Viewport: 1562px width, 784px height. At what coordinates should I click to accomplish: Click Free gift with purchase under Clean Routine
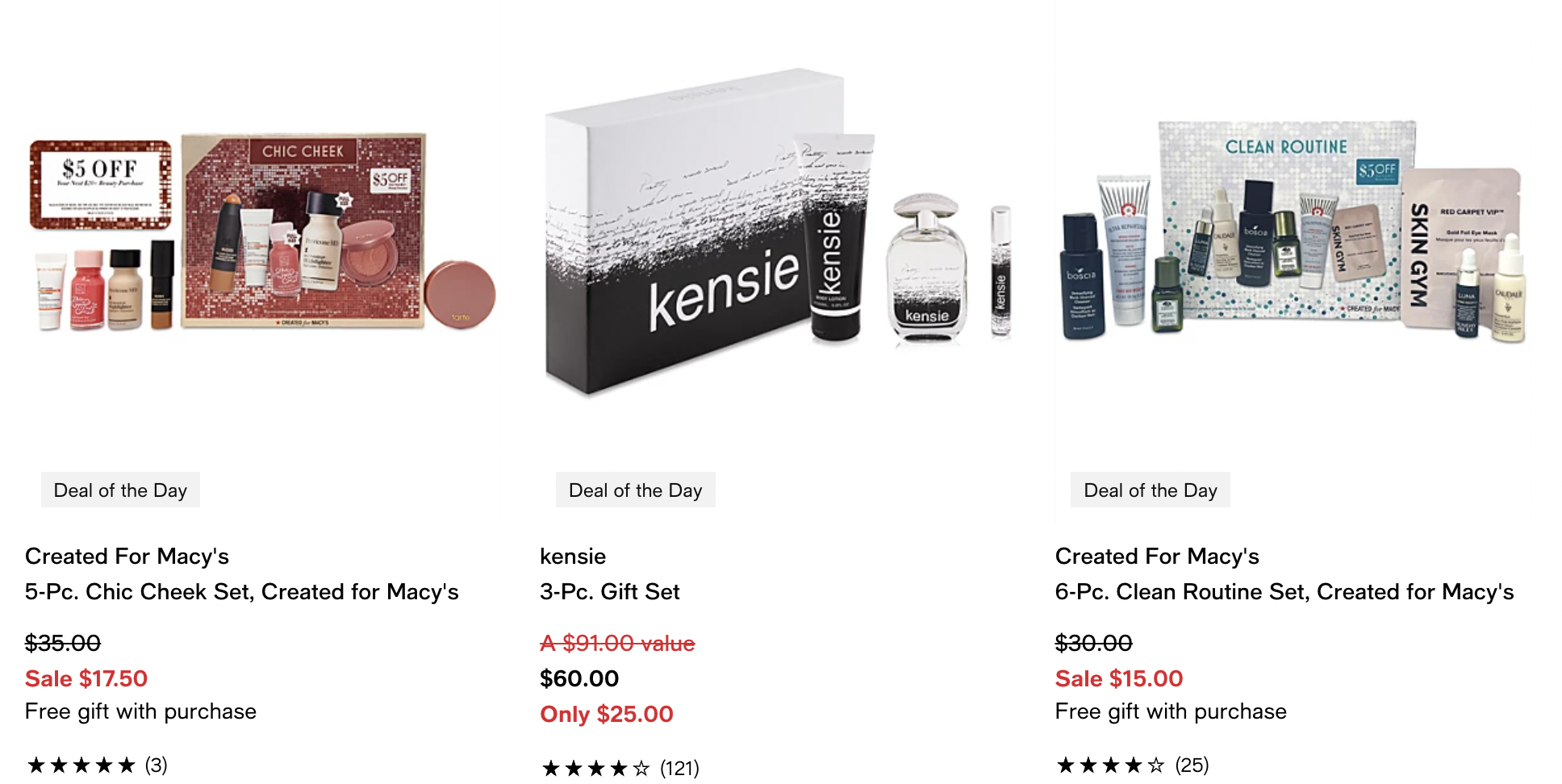[1171, 711]
